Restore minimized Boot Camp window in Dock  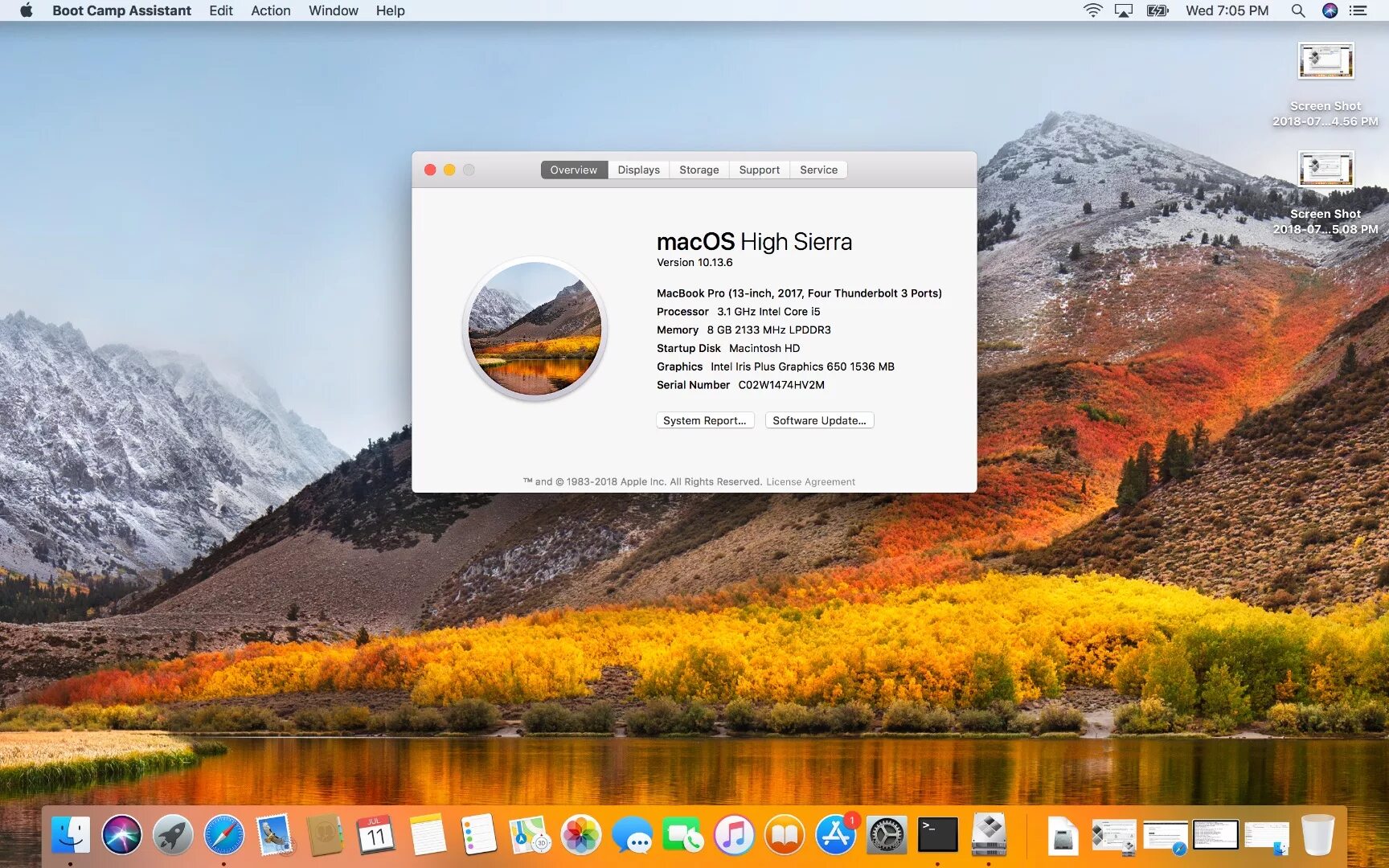(1114, 836)
